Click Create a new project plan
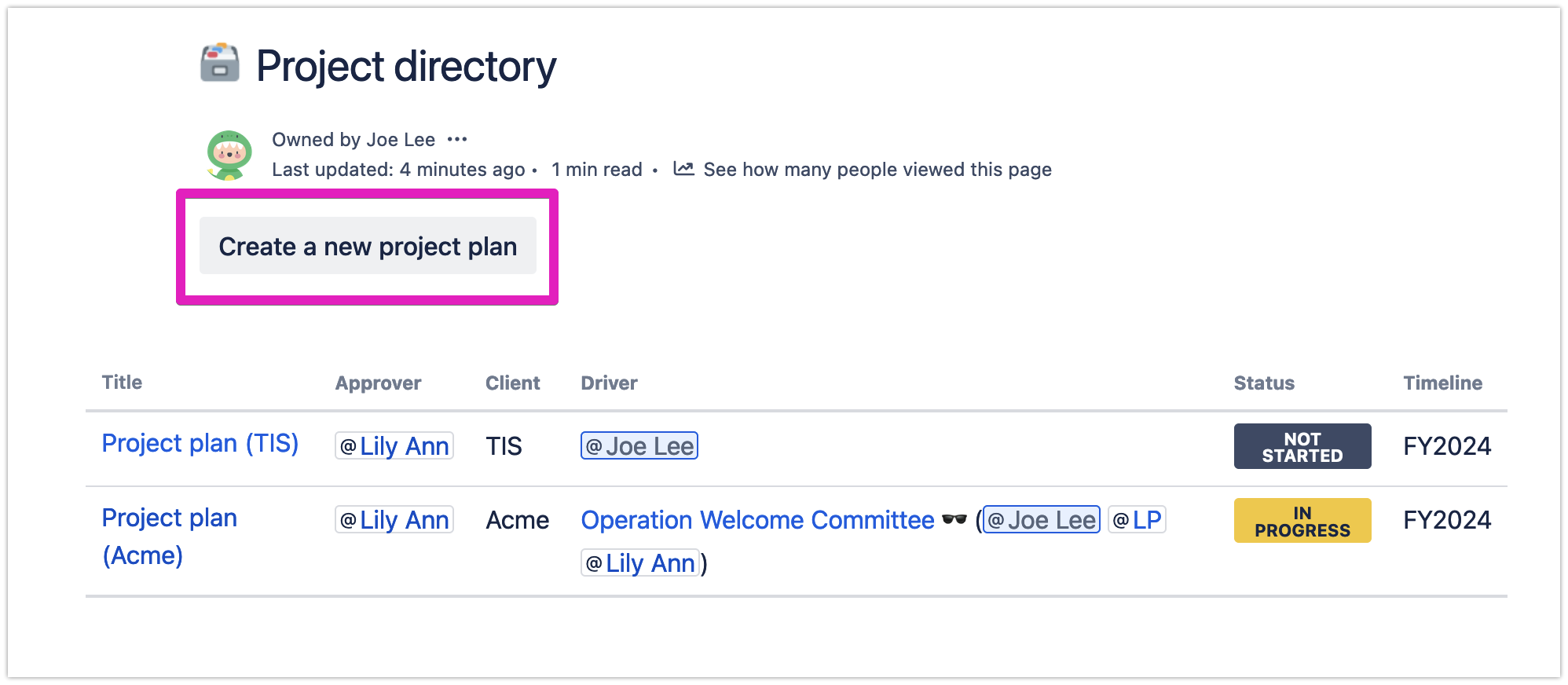This screenshot has width=1568, height=685. pyautogui.click(x=368, y=246)
